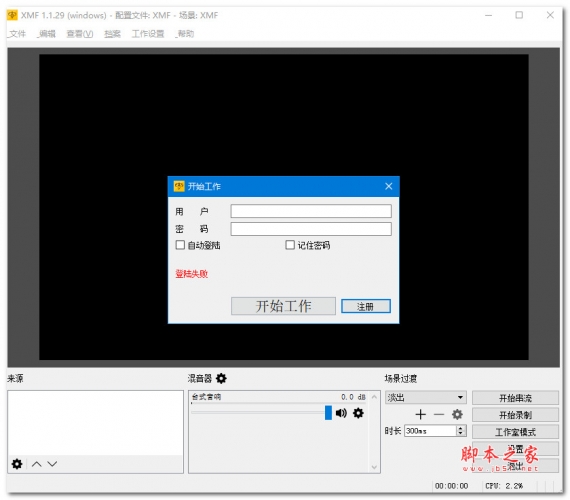Image resolution: width=570 pixels, height=500 pixels.
Task: Click the XMF app icon in title bar
Action: point(12,15)
